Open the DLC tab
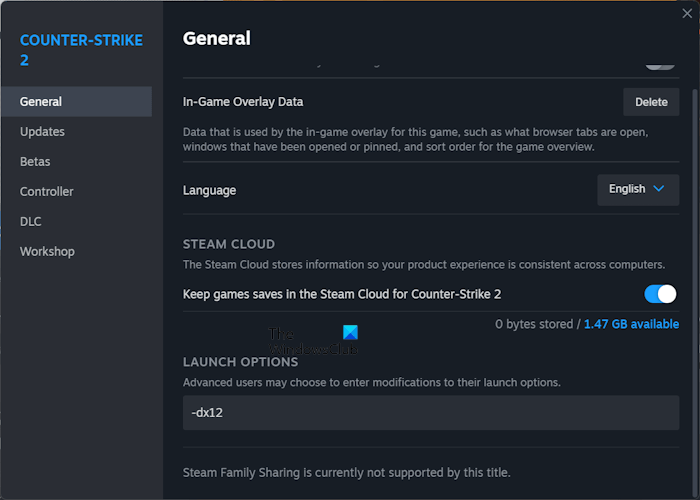 pos(31,221)
